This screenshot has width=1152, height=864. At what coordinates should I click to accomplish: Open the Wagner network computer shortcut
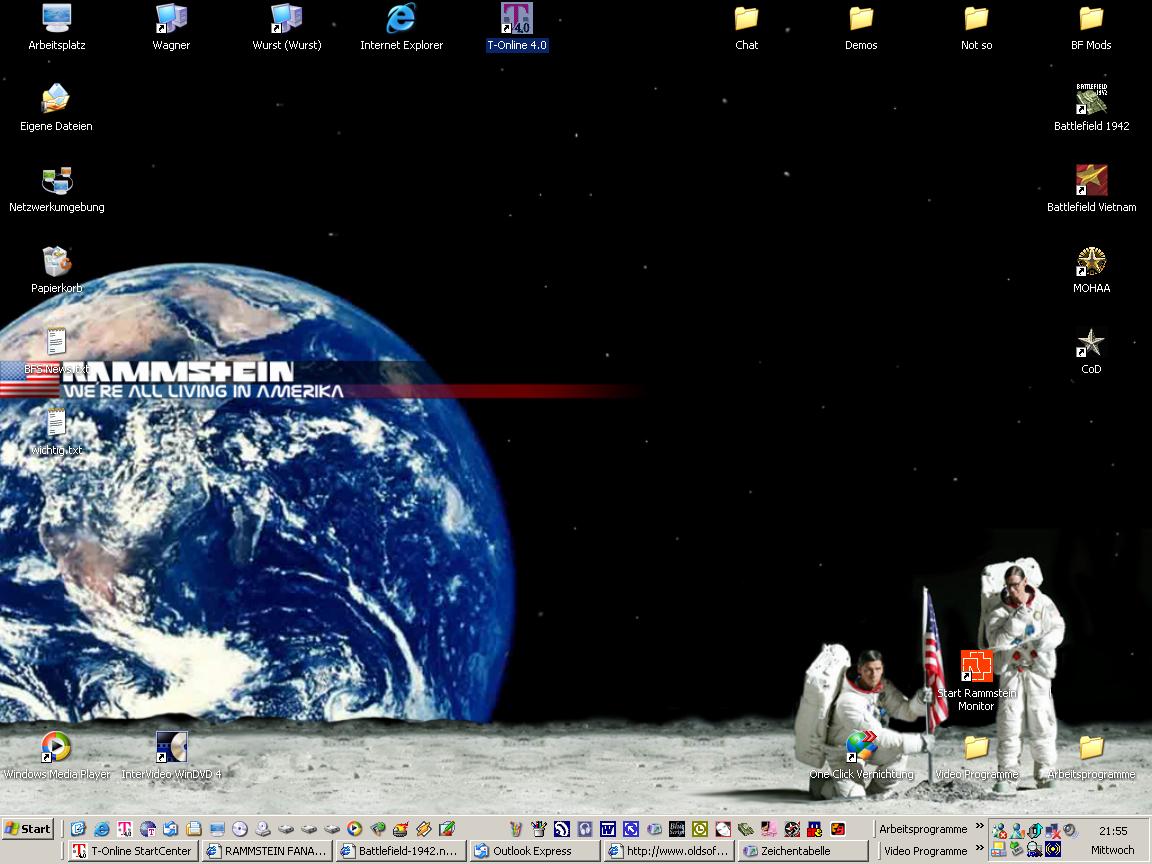171,27
